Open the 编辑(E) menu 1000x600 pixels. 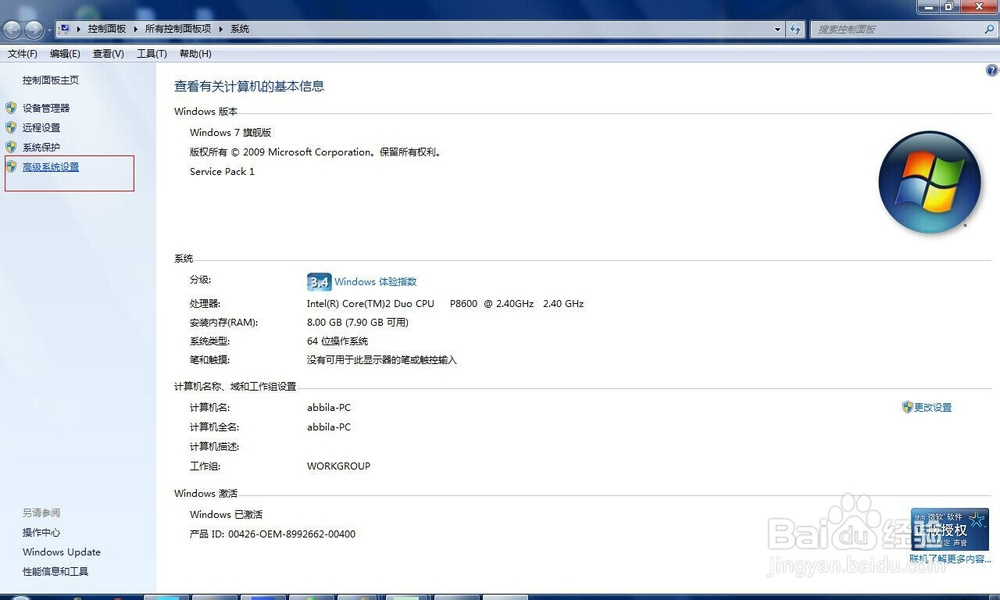pos(65,54)
